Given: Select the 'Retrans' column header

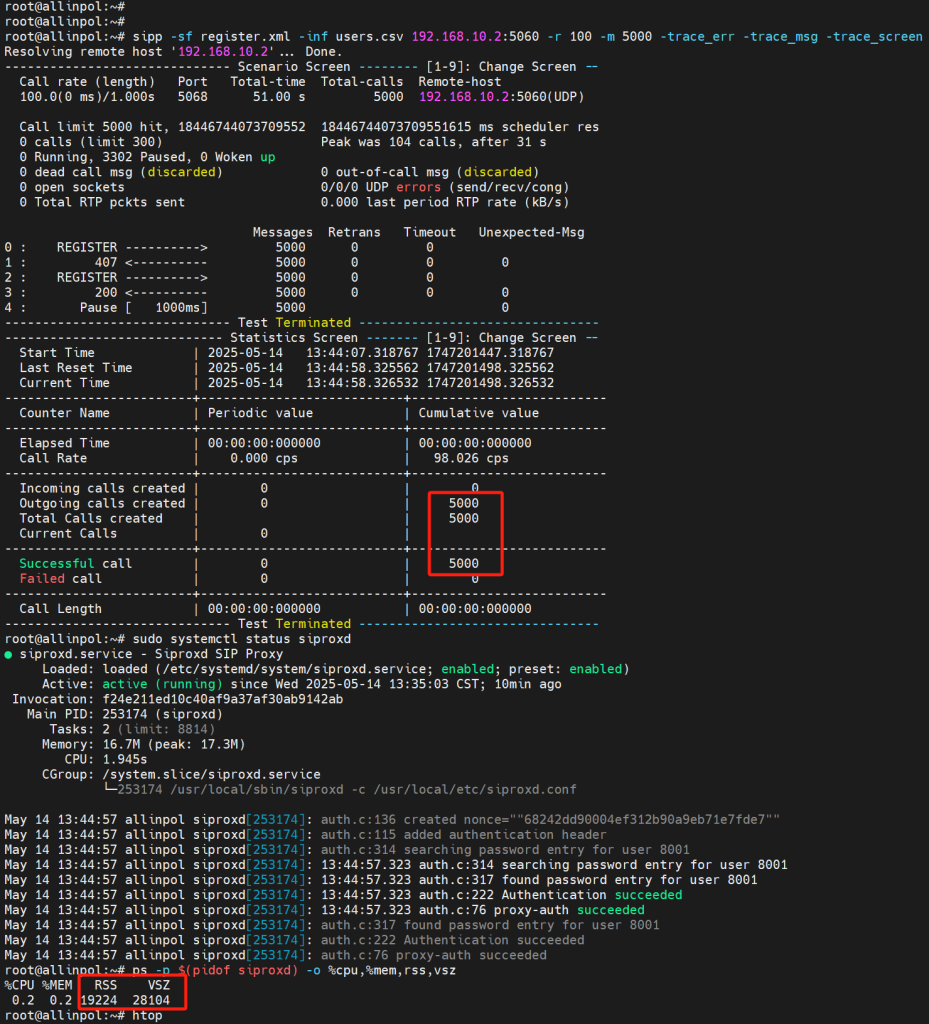Looking at the screenshot, I should pyautogui.click(x=354, y=232).
